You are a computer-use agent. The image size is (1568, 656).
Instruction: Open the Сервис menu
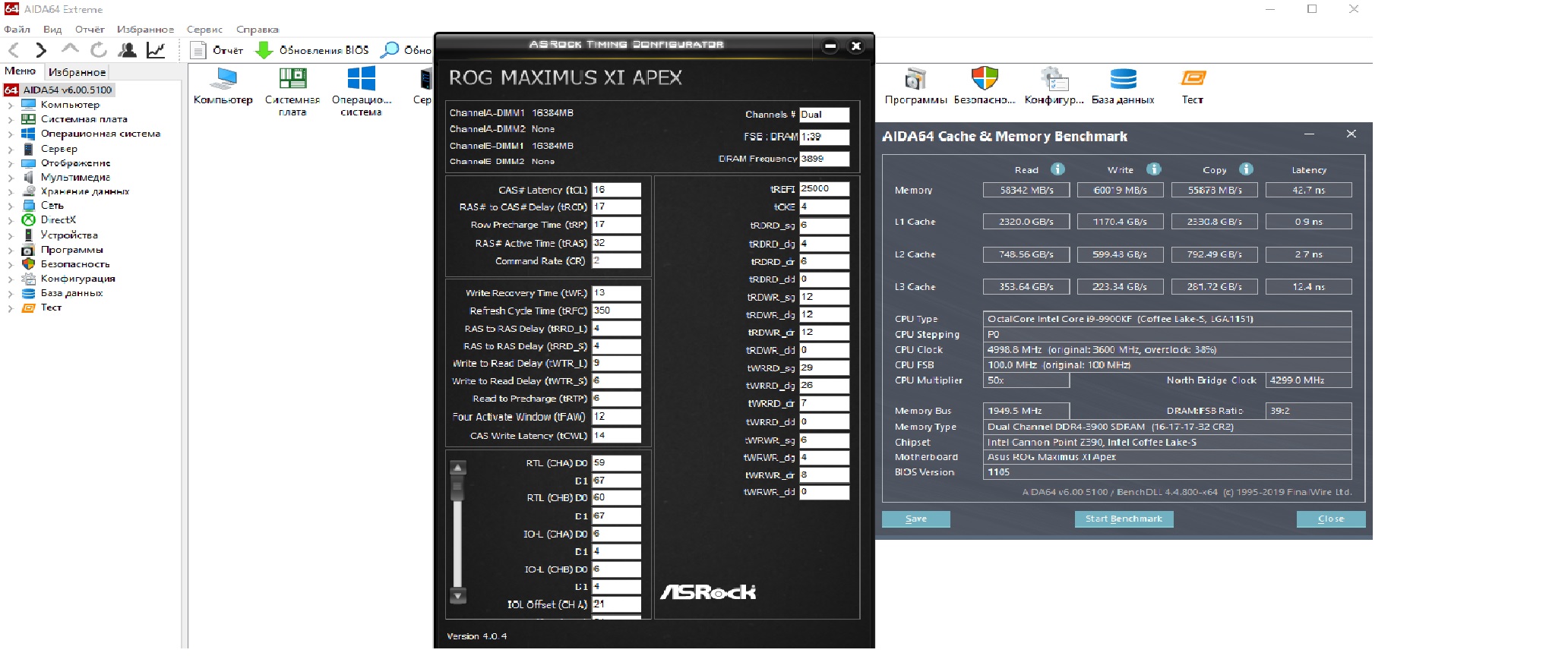point(204,30)
